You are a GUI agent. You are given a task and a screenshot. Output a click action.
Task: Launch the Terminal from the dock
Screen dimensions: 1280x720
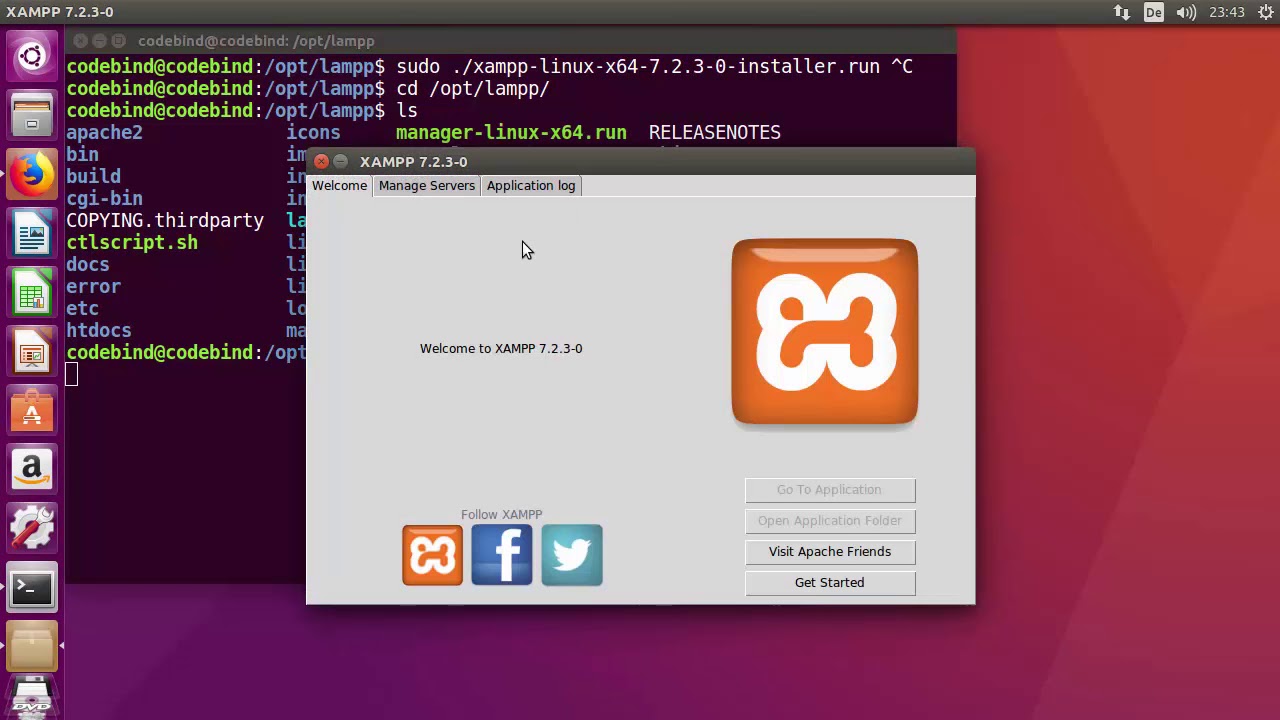coord(32,588)
